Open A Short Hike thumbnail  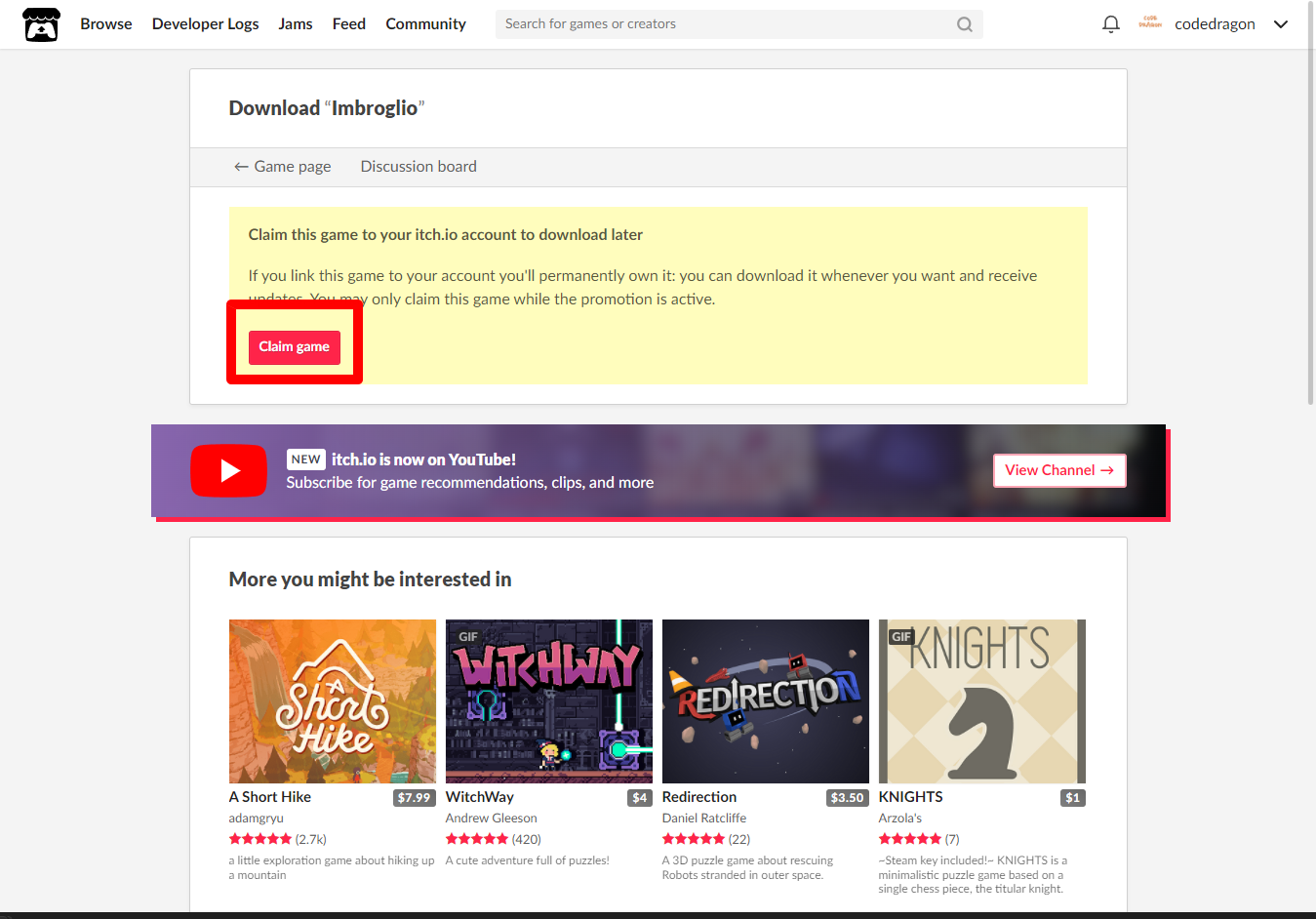point(333,701)
